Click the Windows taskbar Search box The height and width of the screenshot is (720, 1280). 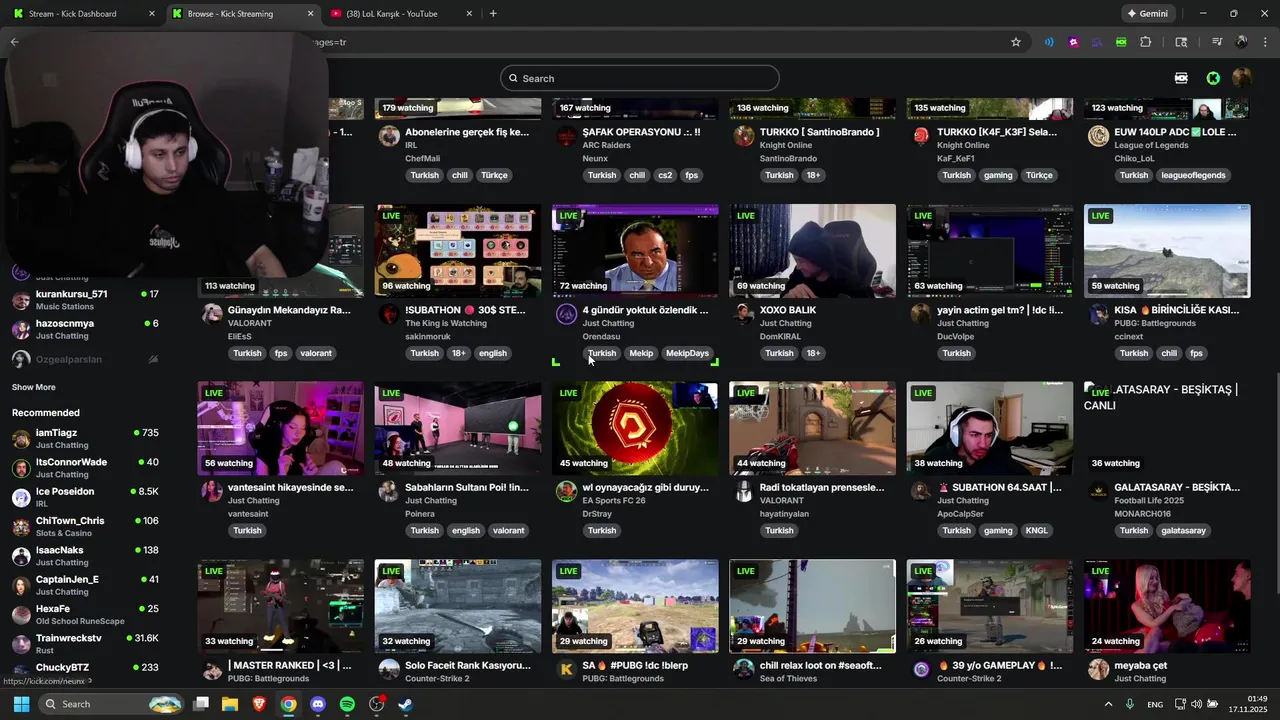(x=112, y=704)
